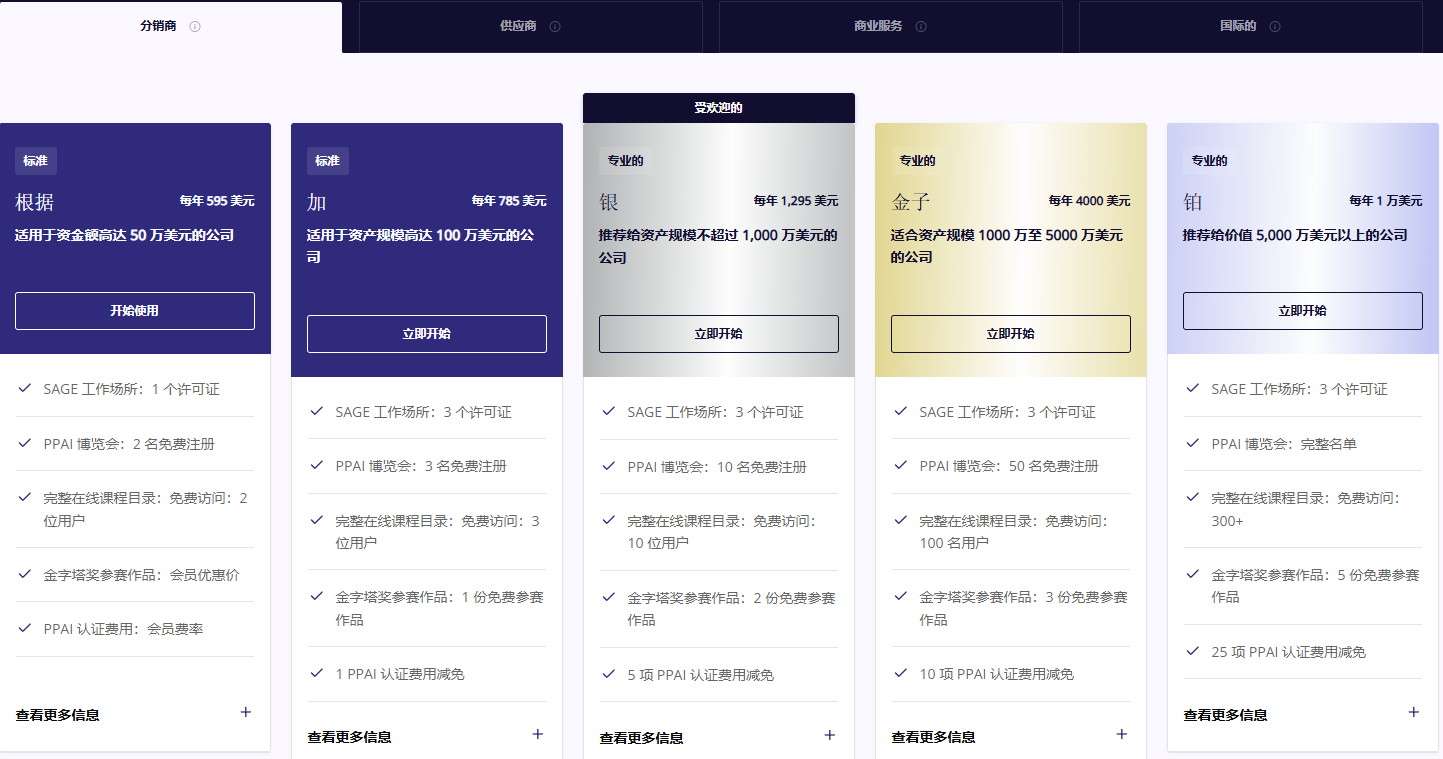Click the checkmark beside 25 项 PPAI 认证费用减免

point(1193,651)
